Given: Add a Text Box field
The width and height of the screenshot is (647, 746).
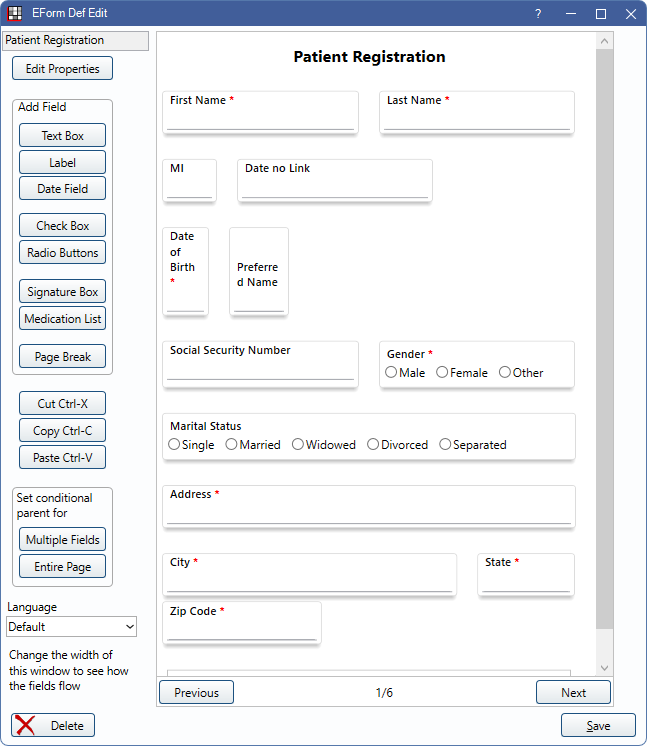Looking at the screenshot, I should [x=62, y=136].
